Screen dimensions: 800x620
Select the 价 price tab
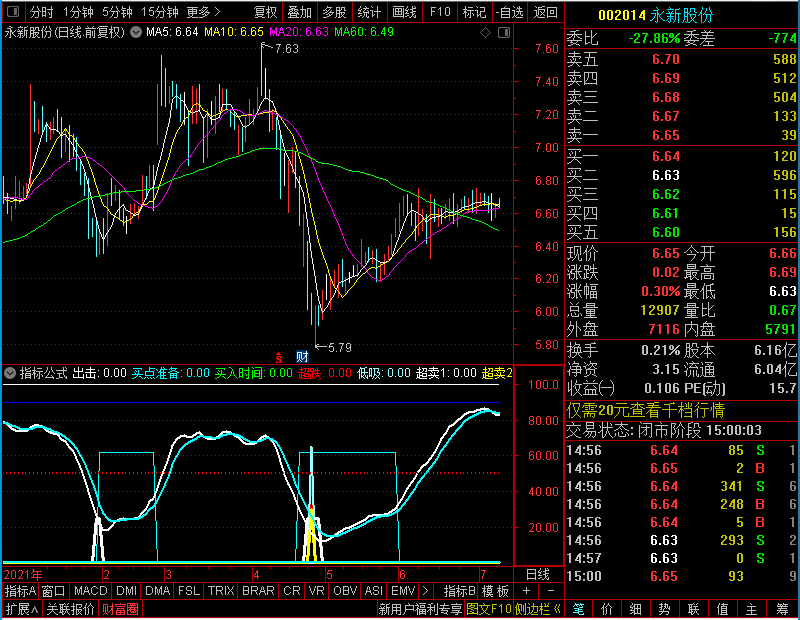coord(607,609)
